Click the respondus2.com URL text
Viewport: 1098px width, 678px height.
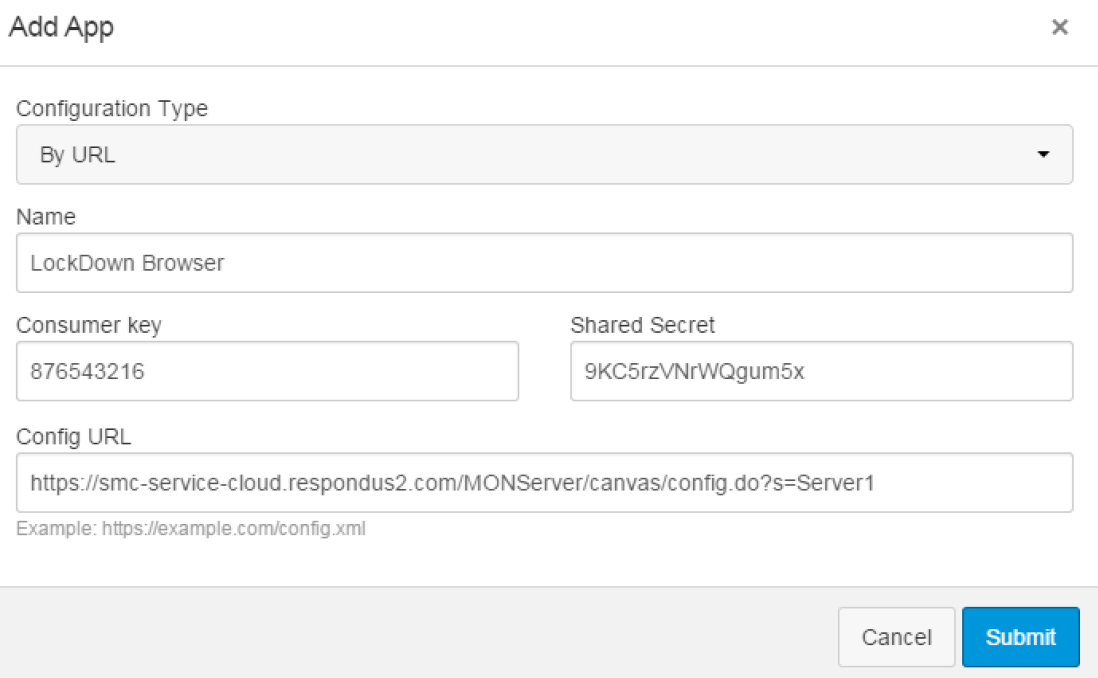(x=452, y=483)
